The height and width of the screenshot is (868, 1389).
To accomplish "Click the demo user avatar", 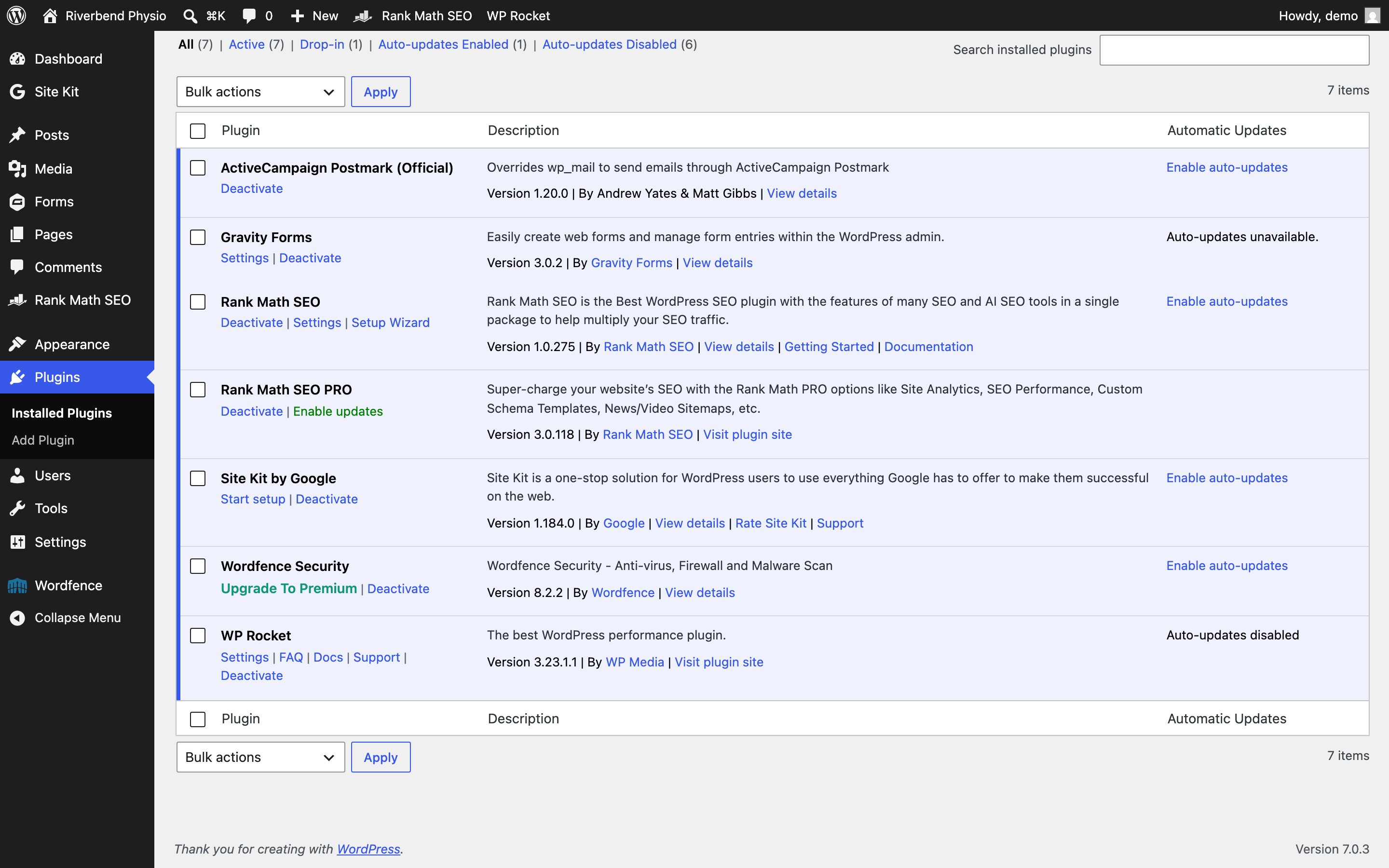I will pos(1372,15).
